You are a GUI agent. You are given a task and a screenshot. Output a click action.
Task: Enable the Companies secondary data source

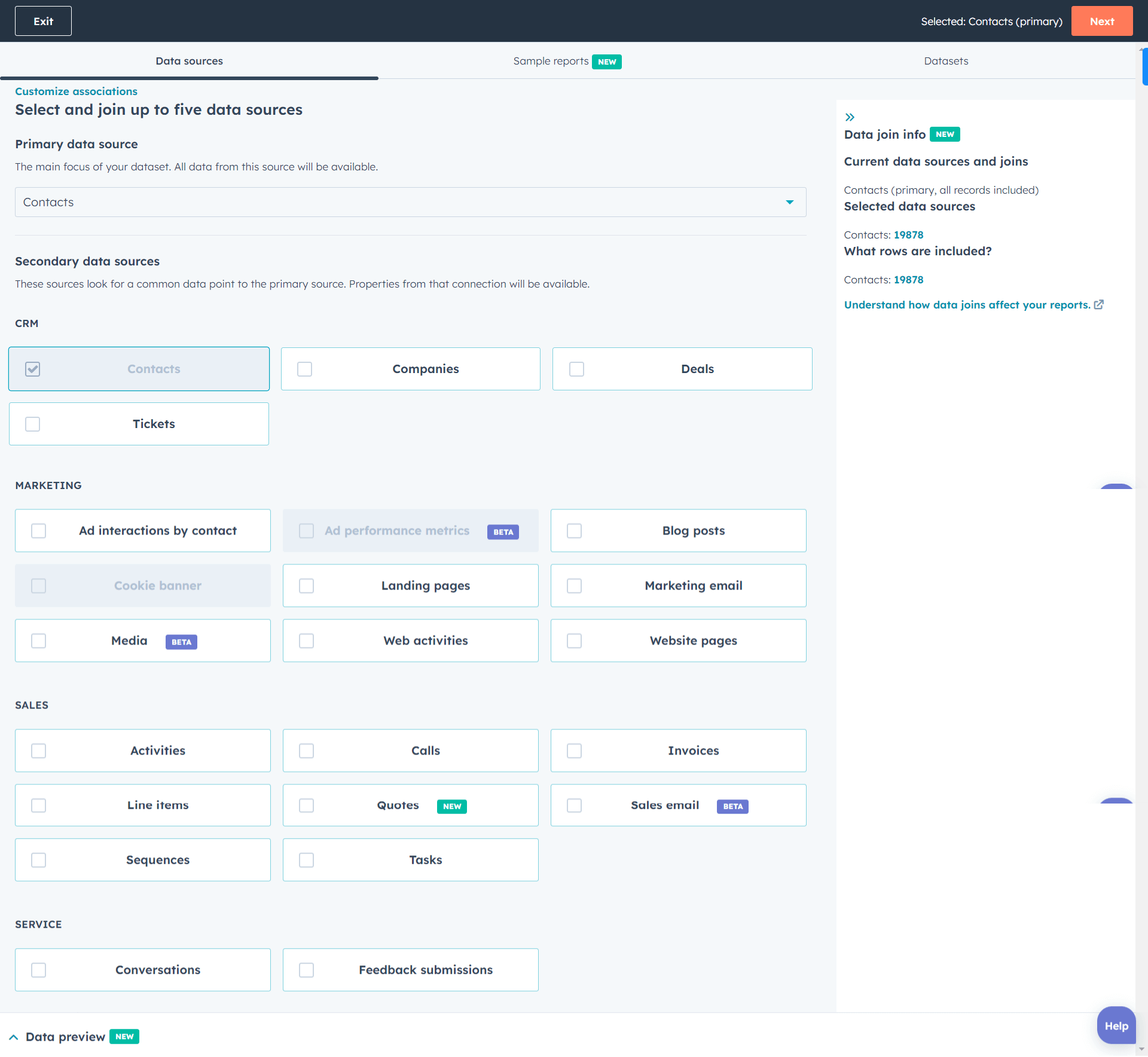305,369
